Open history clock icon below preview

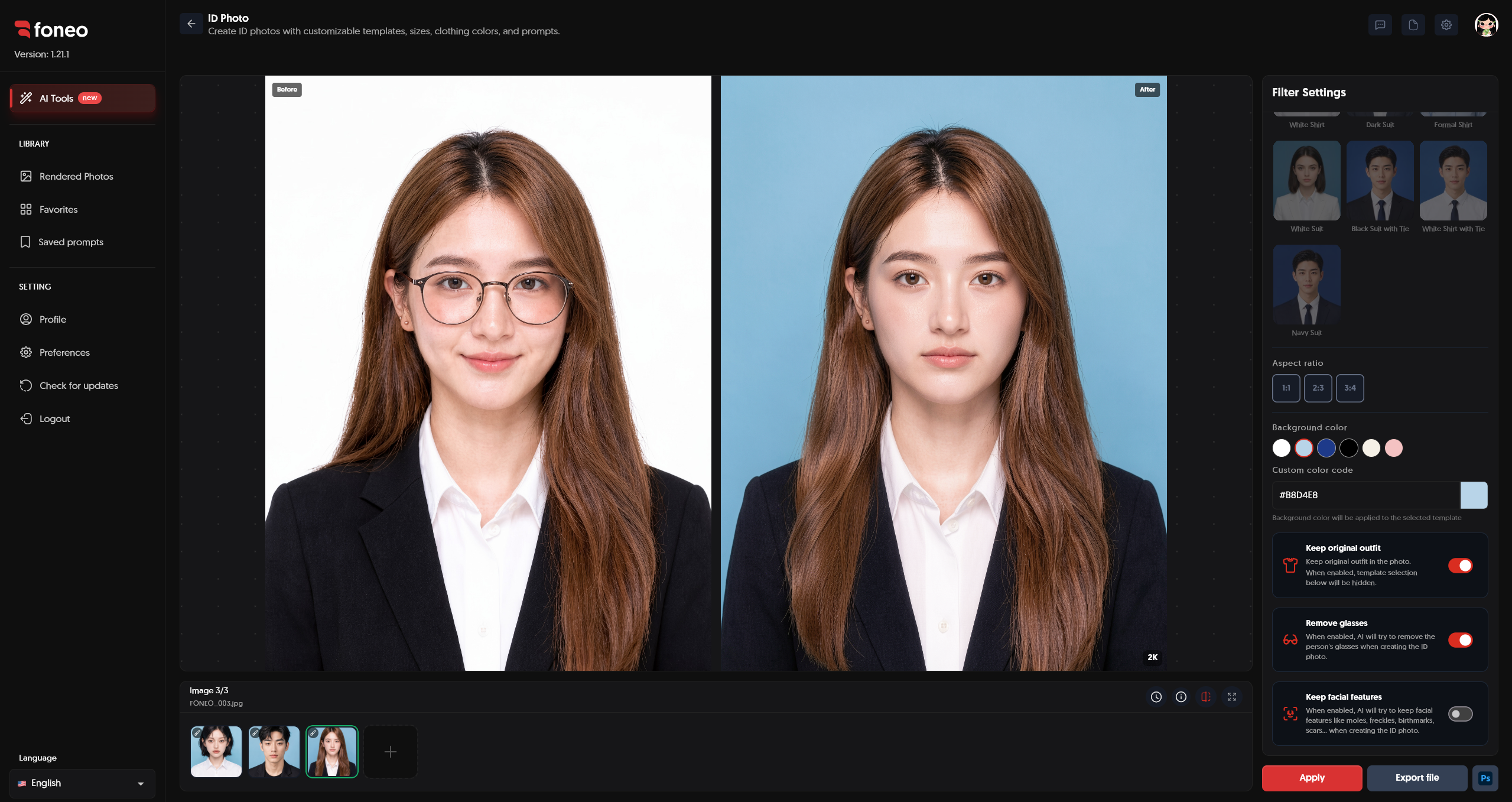1156,697
